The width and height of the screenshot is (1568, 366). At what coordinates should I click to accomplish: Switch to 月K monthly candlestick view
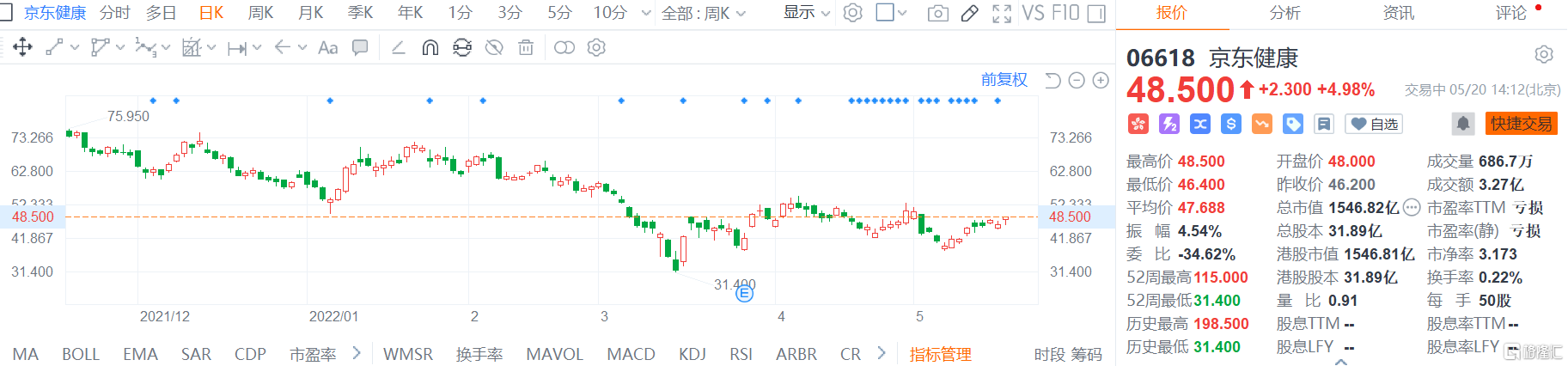point(310,13)
